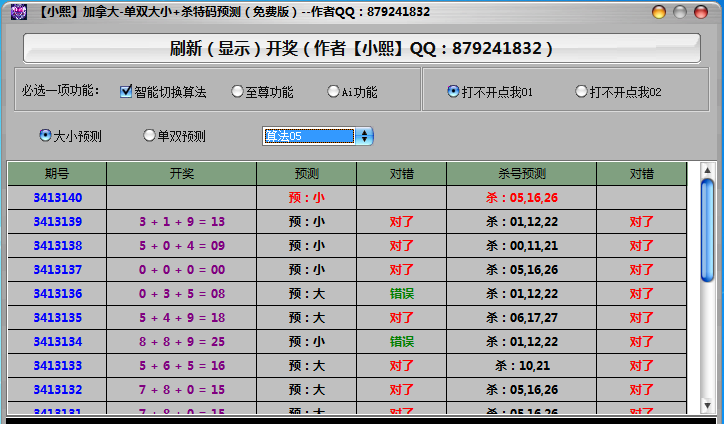Select issue number 3413133
Image resolution: width=724 pixels, height=424 pixels.
58,366
